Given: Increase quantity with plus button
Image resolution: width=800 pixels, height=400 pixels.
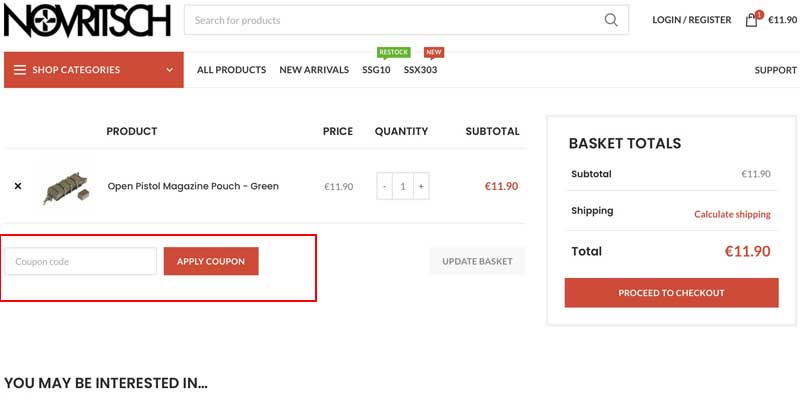Looking at the screenshot, I should 421,186.
